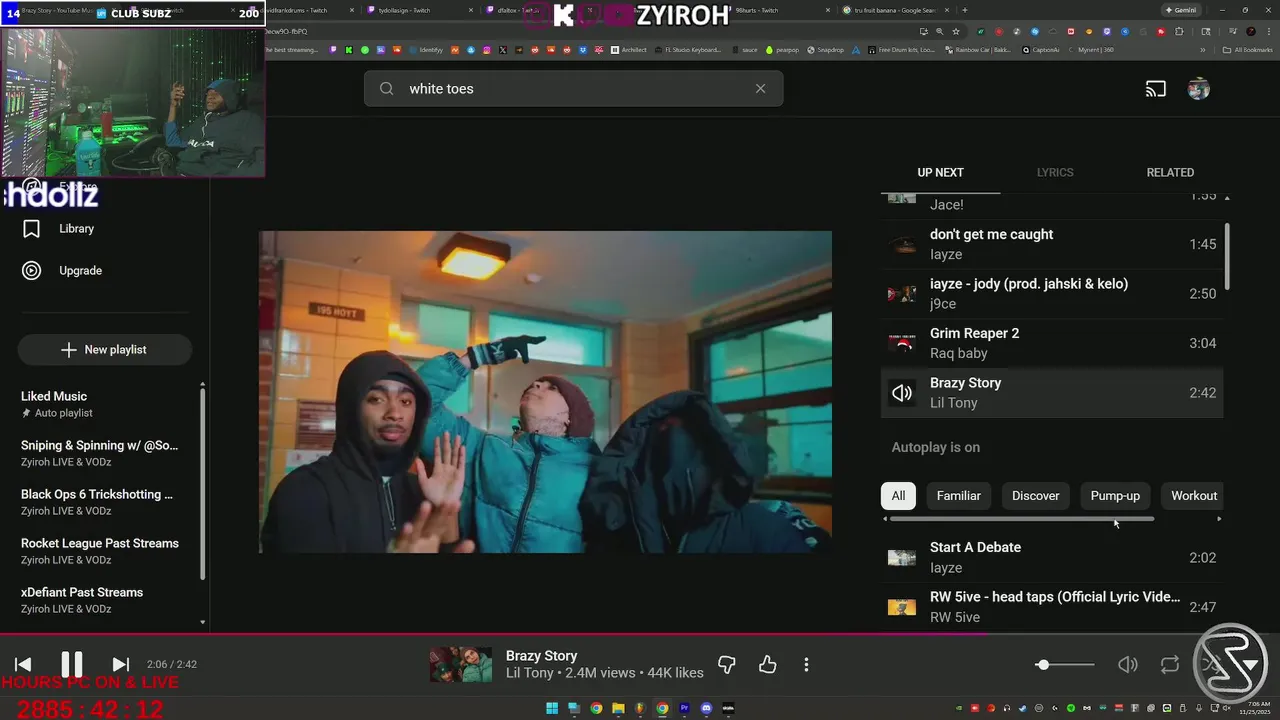
Task: Open the Liked Music playlist
Action: (x=100, y=404)
